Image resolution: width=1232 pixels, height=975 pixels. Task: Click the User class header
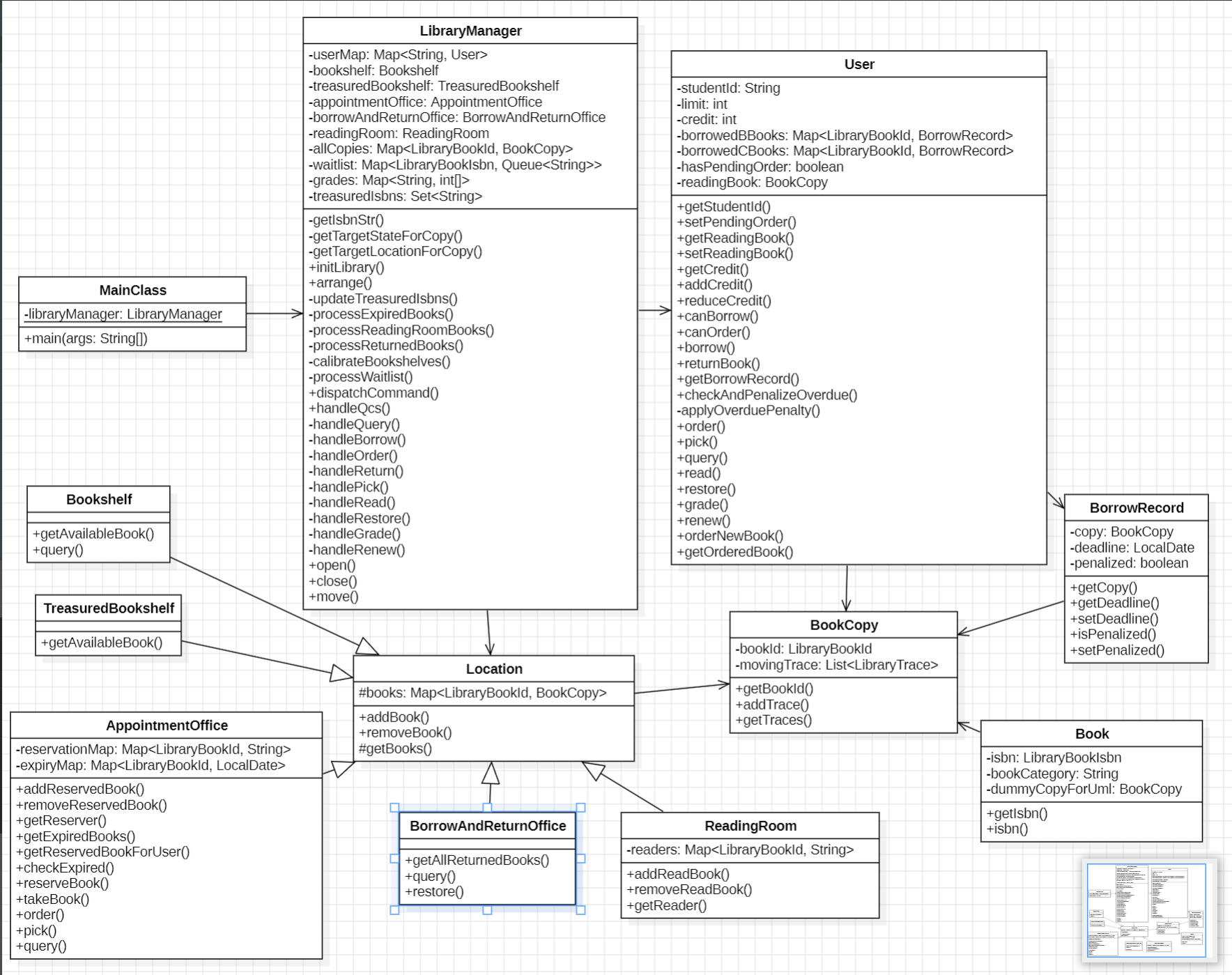858,64
